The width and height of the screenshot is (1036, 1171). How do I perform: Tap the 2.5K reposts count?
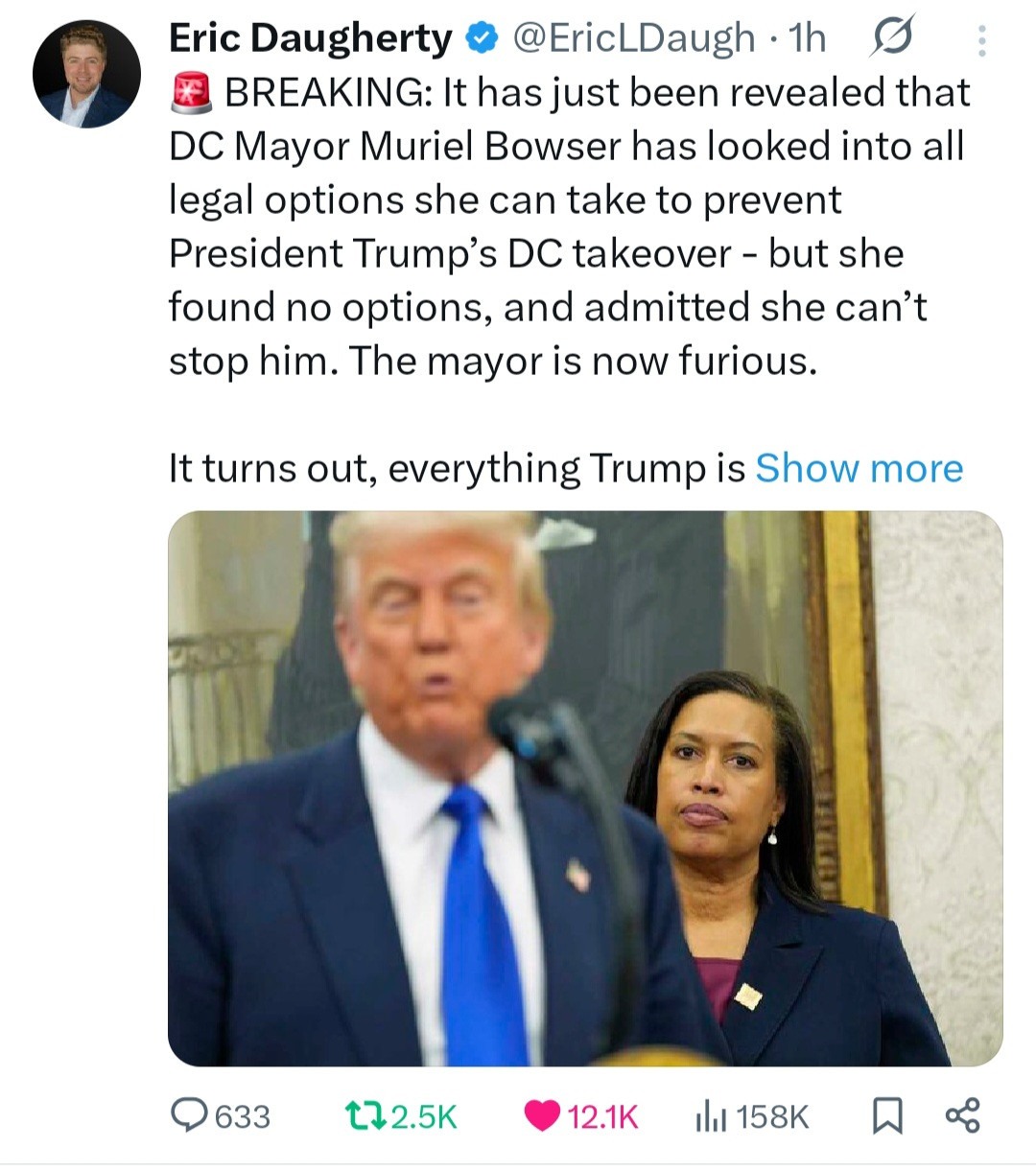pyautogui.click(x=425, y=1116)
